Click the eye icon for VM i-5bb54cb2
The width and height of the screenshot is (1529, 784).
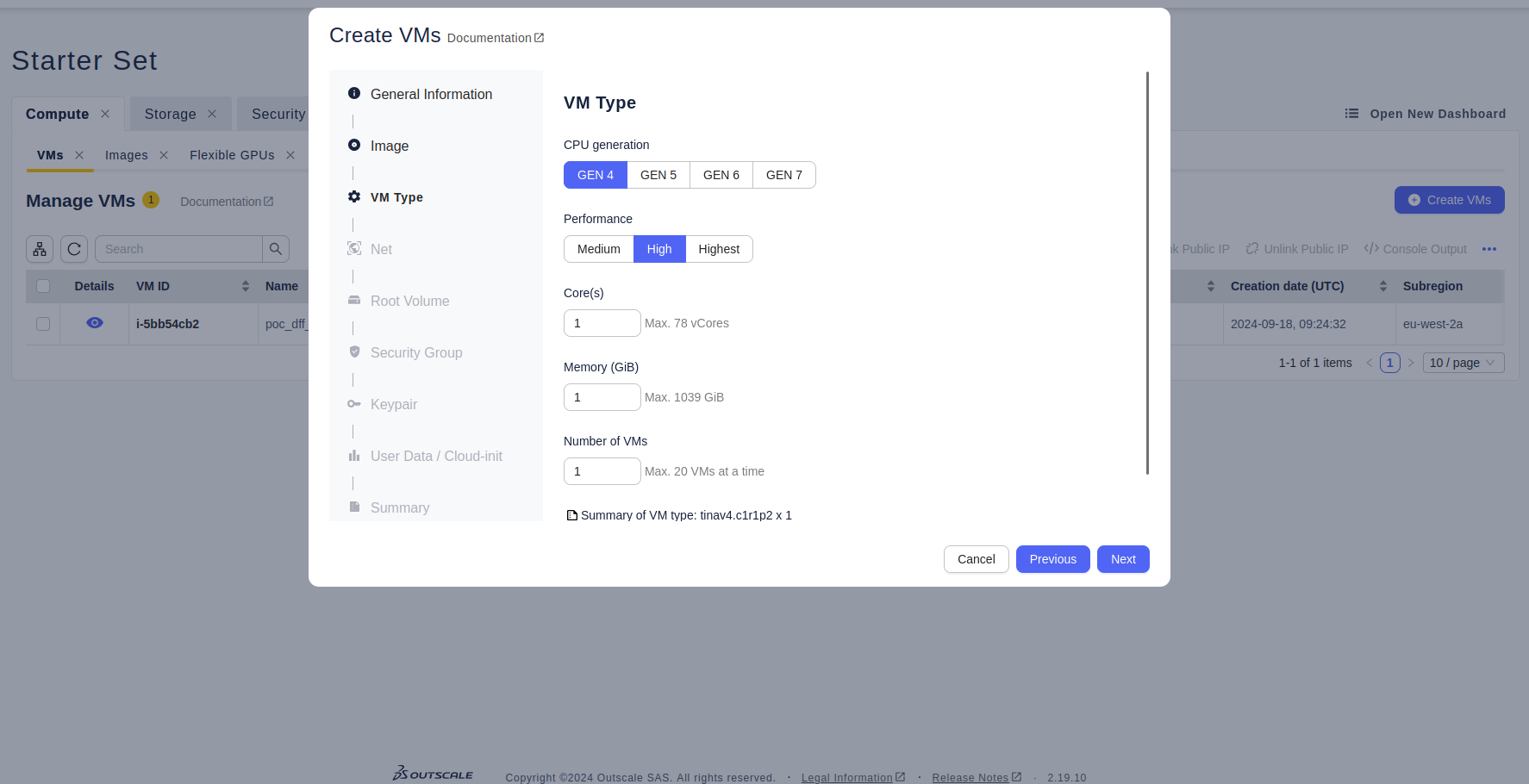(95, 323)
